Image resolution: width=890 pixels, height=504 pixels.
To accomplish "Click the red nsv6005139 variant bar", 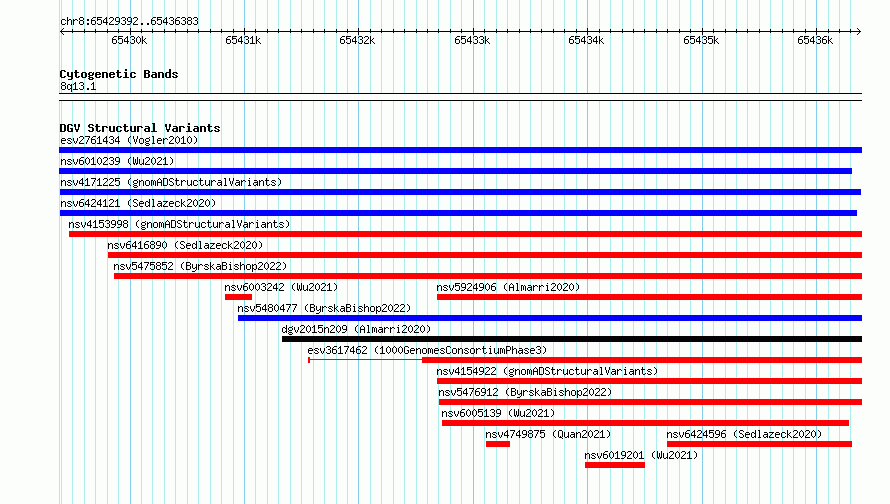I will (645, 423).
